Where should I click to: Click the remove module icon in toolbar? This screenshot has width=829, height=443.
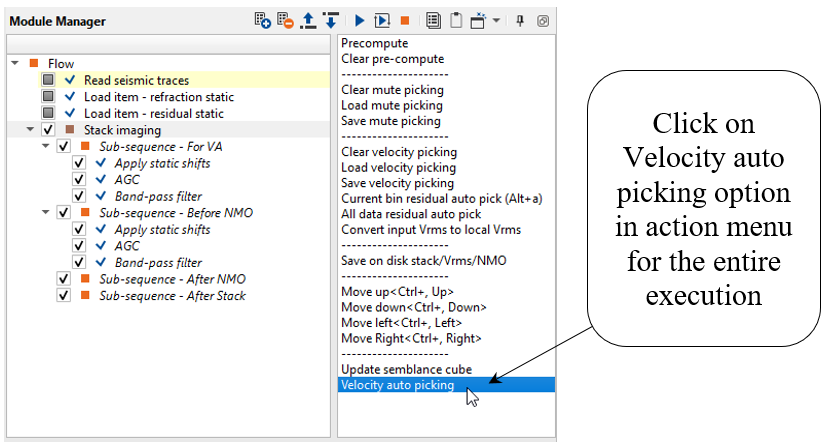(285, 21)
